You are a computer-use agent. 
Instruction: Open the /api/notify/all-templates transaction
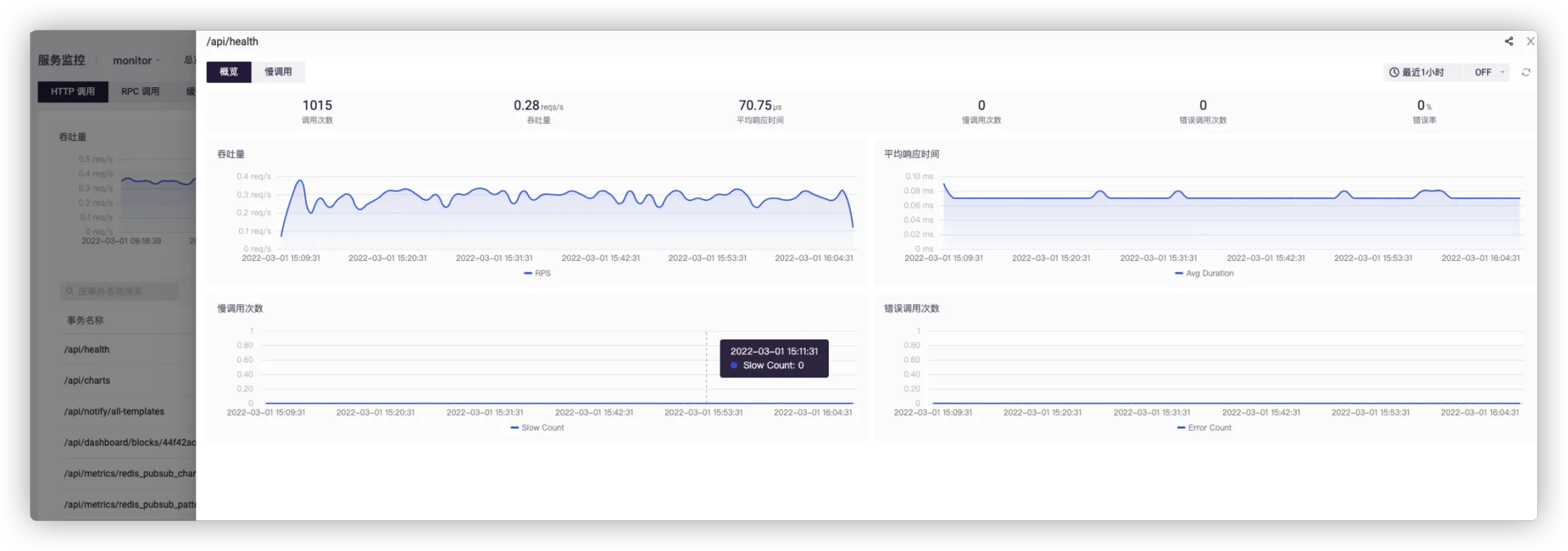click(x=114, y=411)
